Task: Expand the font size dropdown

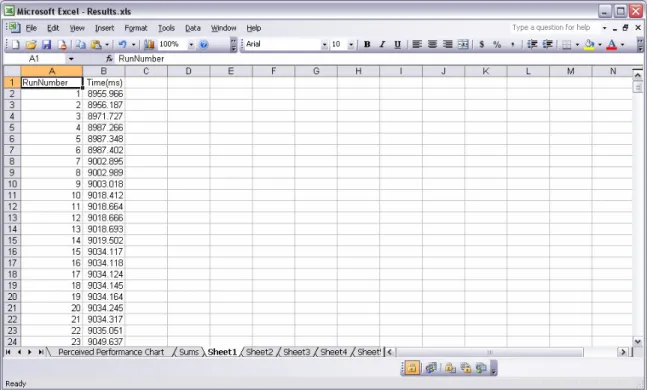Action: (x=351, y=44)
